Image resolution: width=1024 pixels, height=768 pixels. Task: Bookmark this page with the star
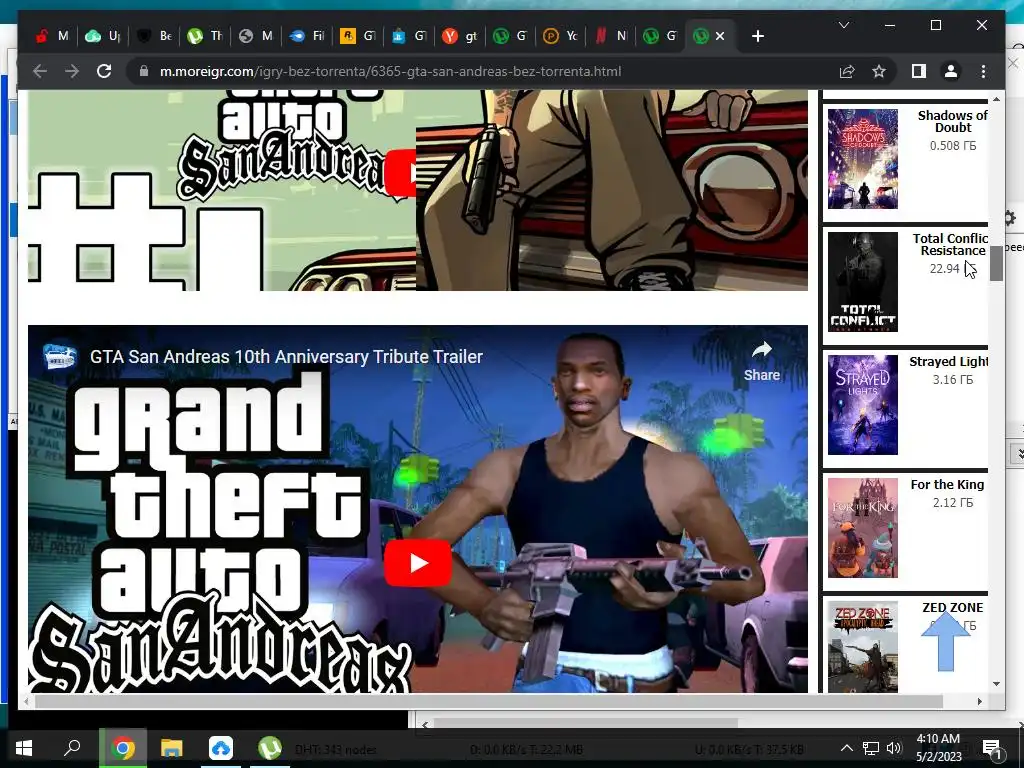pyautogui.click(x=879, y=71)
